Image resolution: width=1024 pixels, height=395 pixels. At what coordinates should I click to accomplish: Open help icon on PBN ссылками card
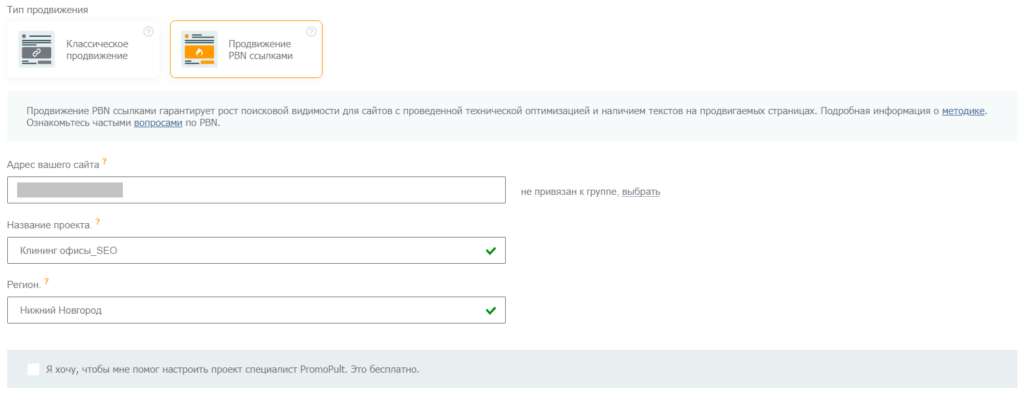pos(311,31)
